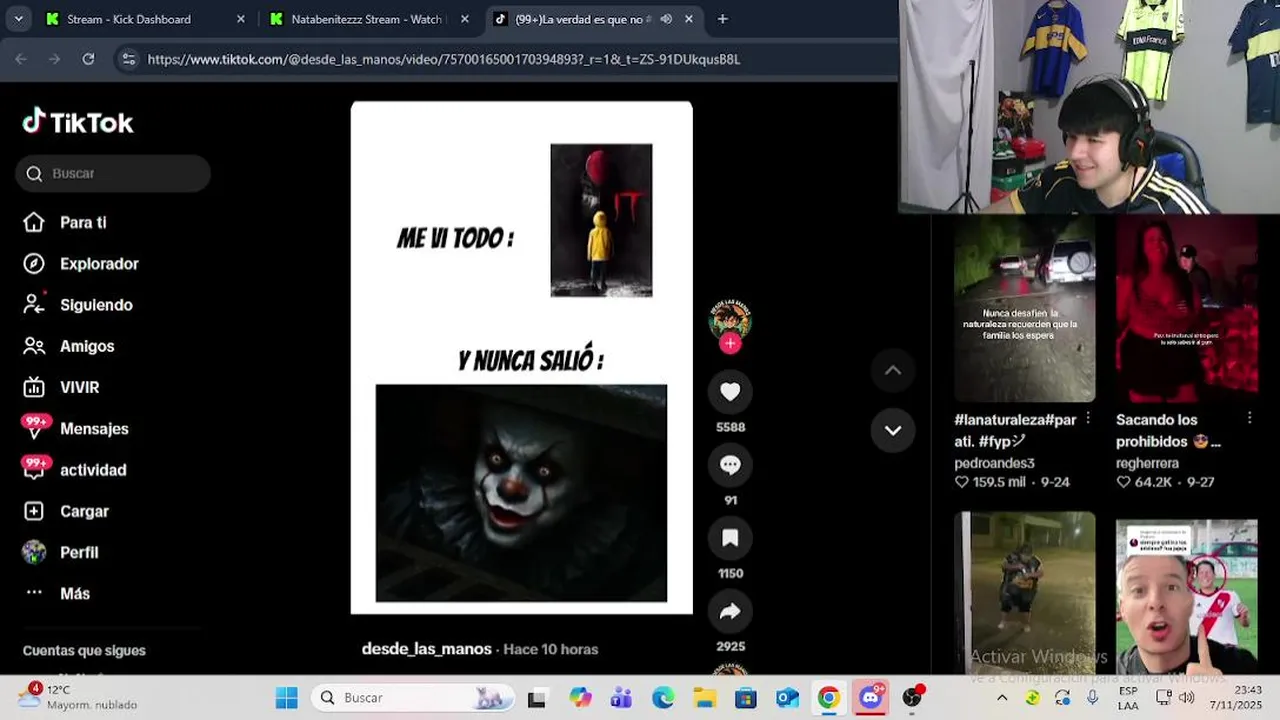Open Copilot from taskbar
The width and height of the screenshot is (1280, 720).
[580, 697]
